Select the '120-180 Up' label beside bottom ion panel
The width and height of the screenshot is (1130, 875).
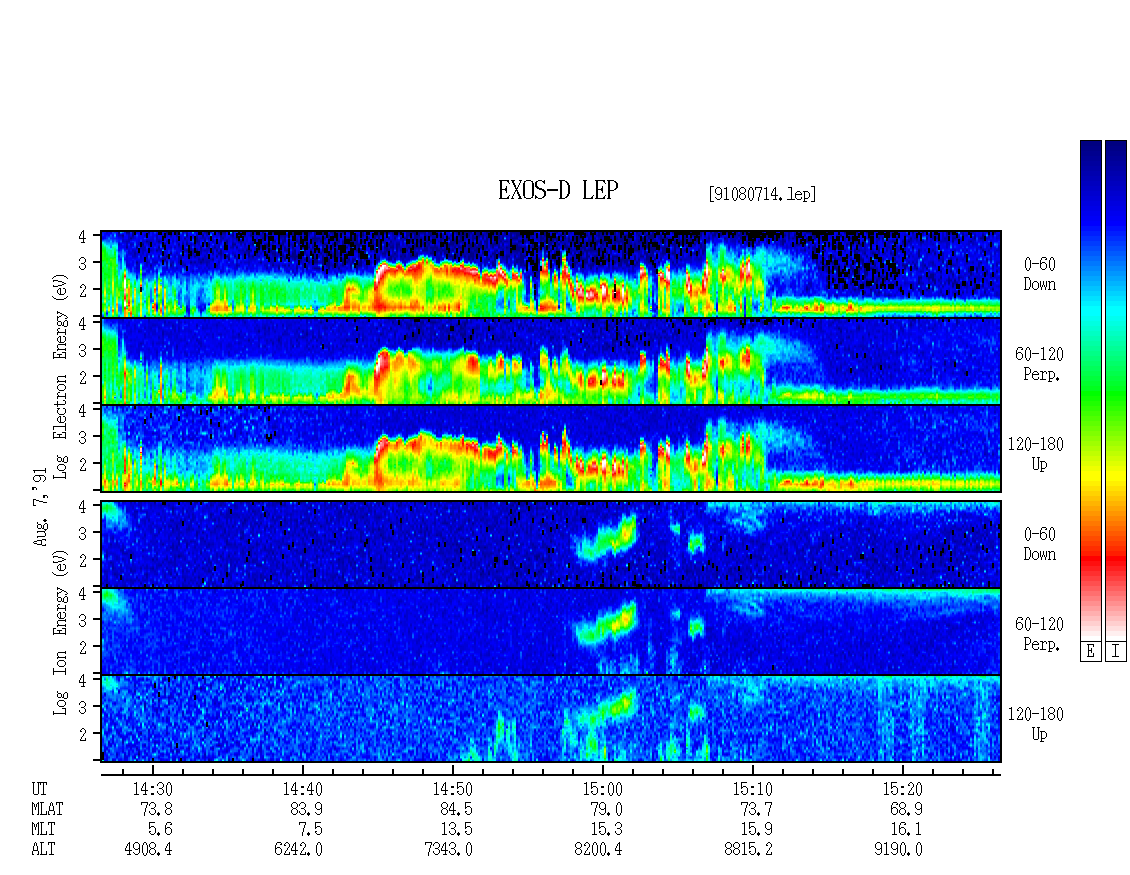(x=1035, y=724)
